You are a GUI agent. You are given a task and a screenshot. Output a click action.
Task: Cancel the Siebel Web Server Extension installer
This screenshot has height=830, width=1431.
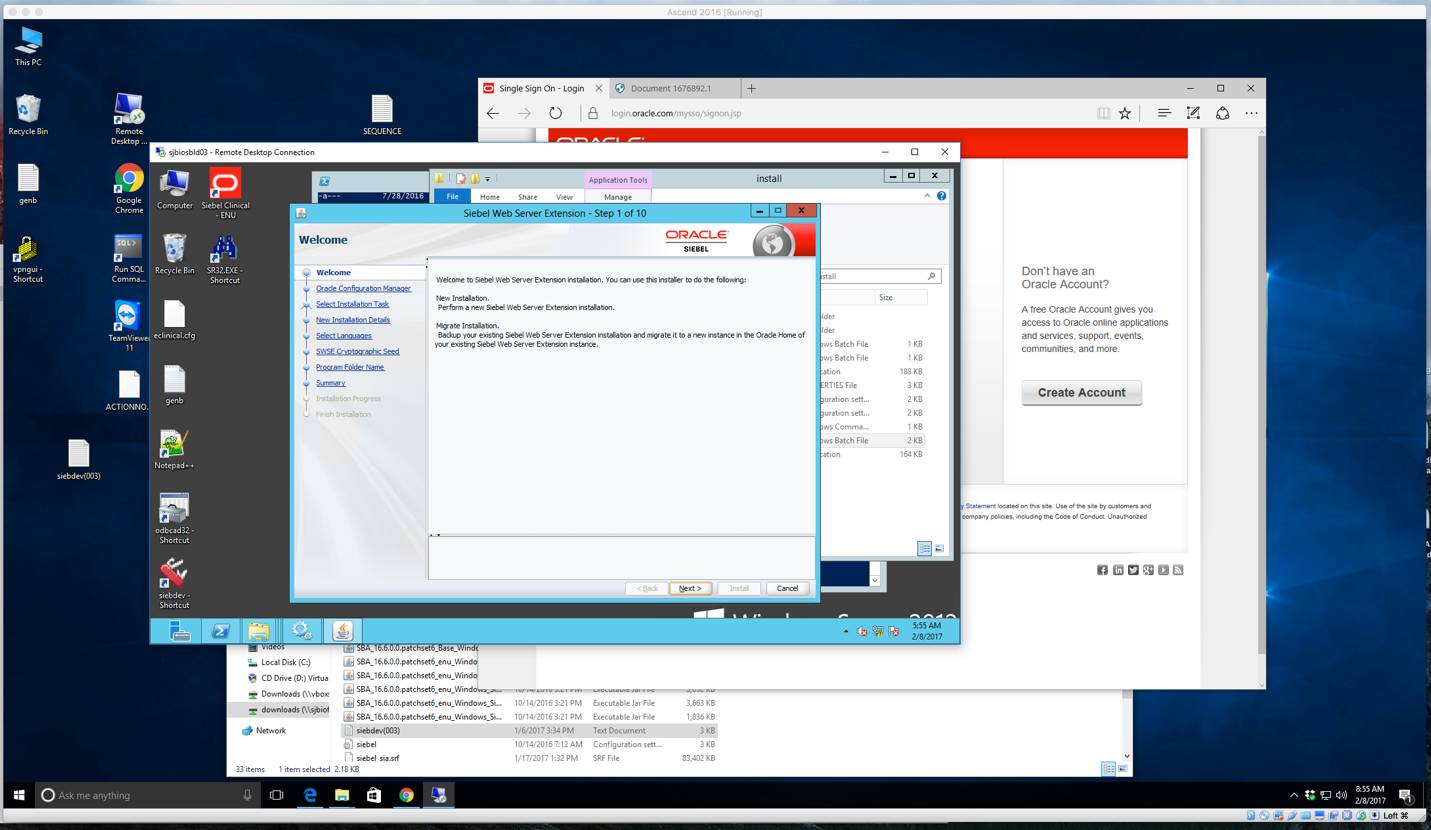787,588
